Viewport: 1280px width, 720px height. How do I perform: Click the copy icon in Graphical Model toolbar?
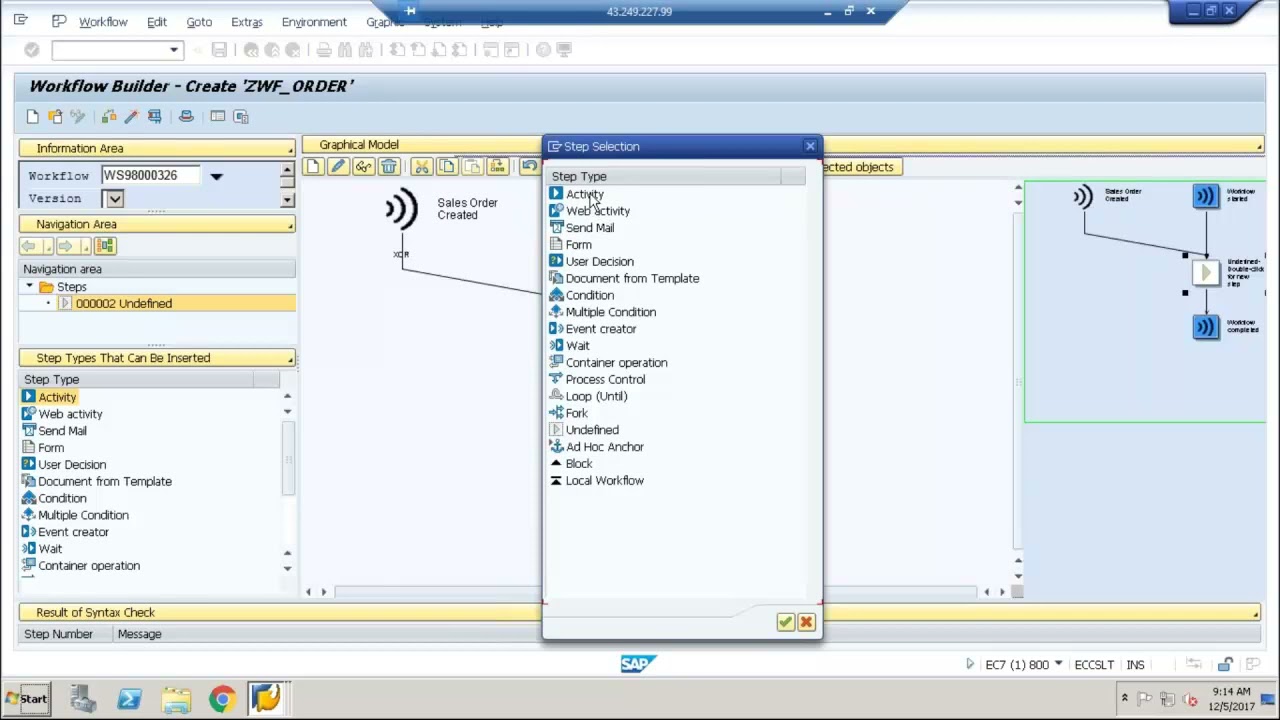[446, 167]
